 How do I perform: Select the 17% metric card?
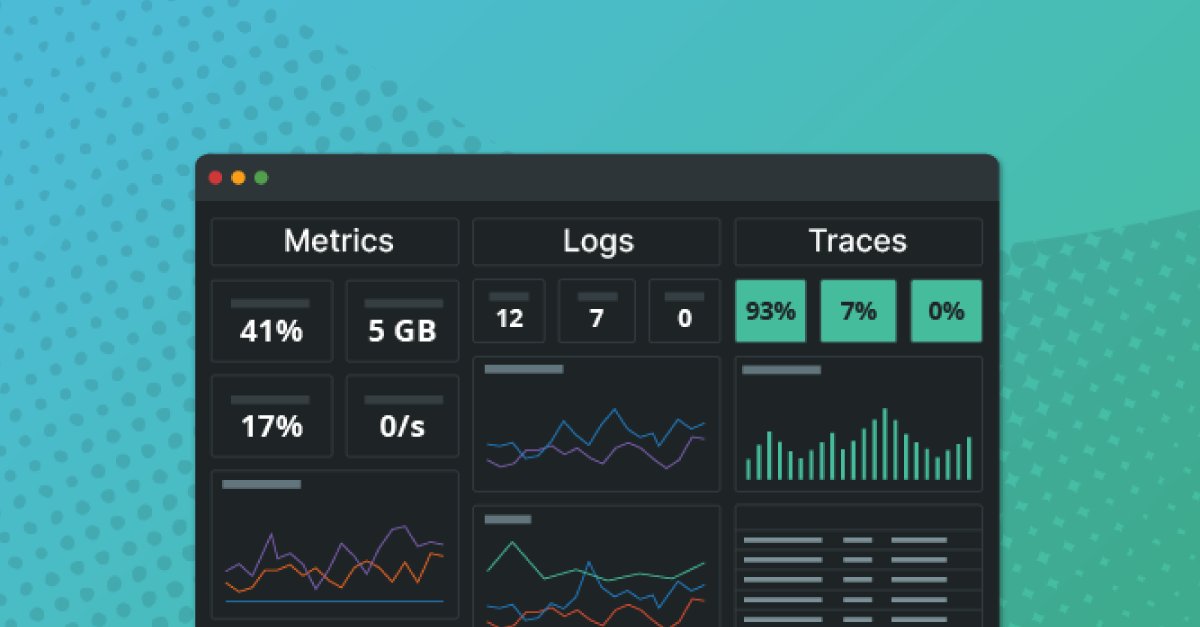[x=272, y=416]
